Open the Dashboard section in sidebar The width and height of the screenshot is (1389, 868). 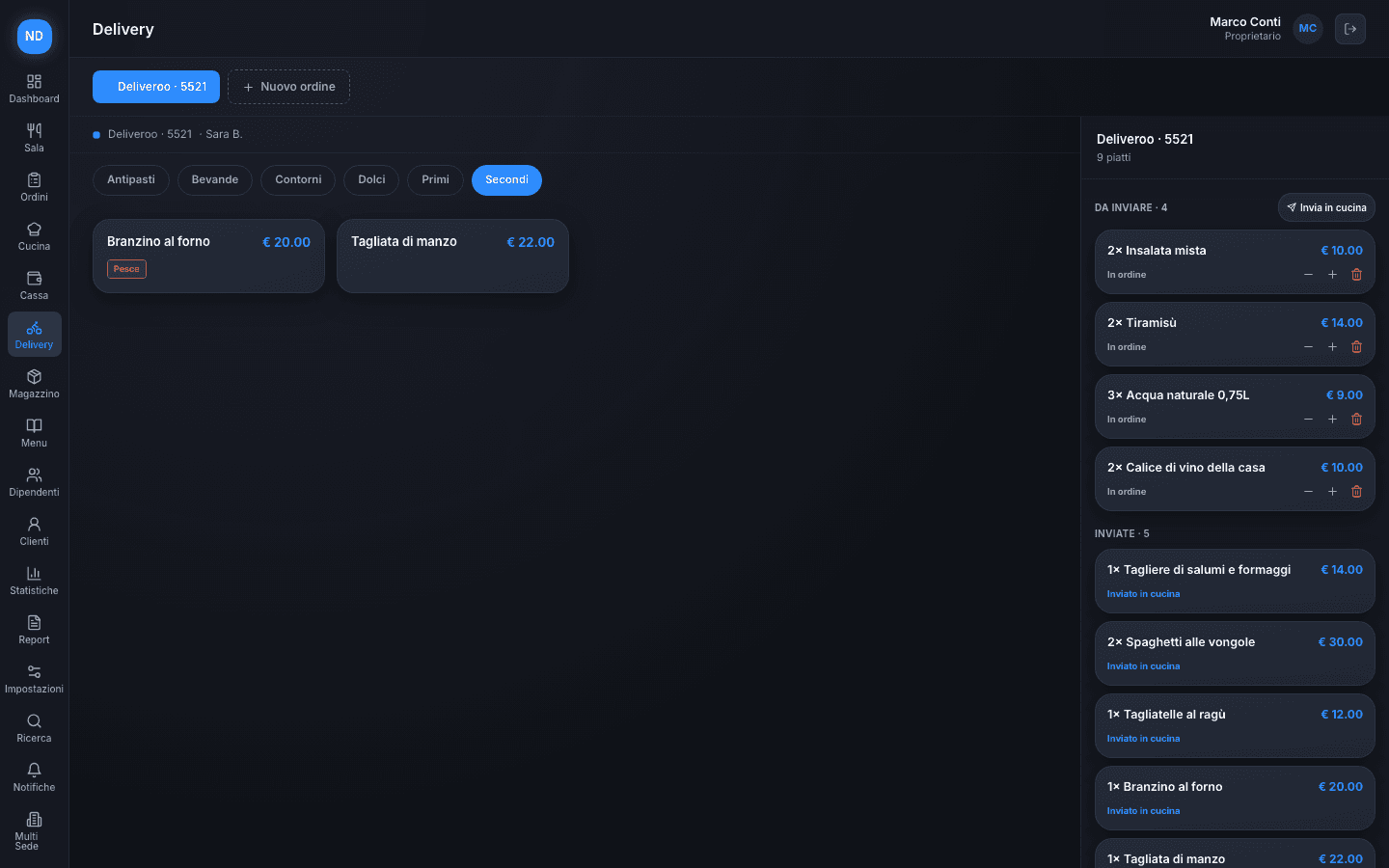coord(34,89)
